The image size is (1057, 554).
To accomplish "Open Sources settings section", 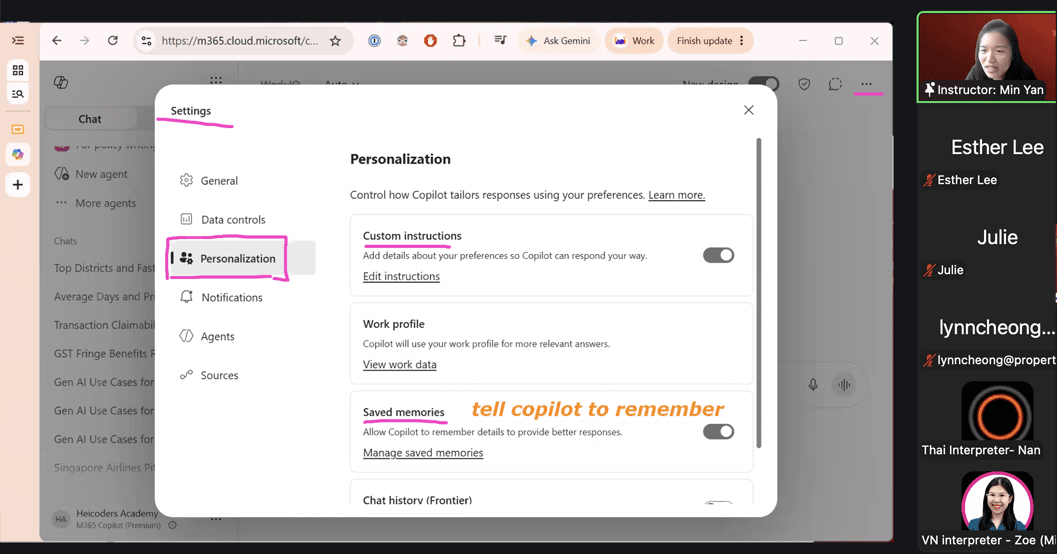I will click(x=241, y=375).
